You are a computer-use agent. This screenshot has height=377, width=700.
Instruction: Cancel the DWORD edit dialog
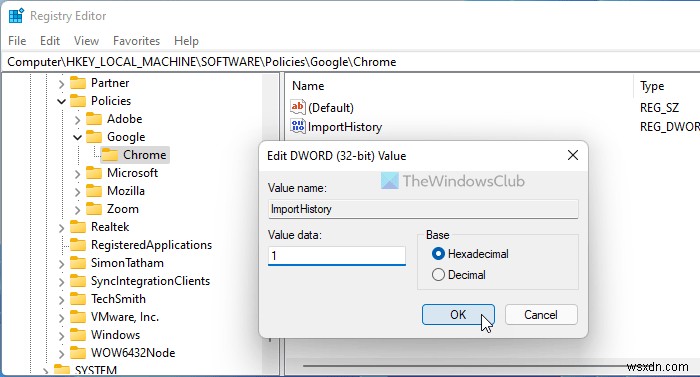click(x=541, y=314)
